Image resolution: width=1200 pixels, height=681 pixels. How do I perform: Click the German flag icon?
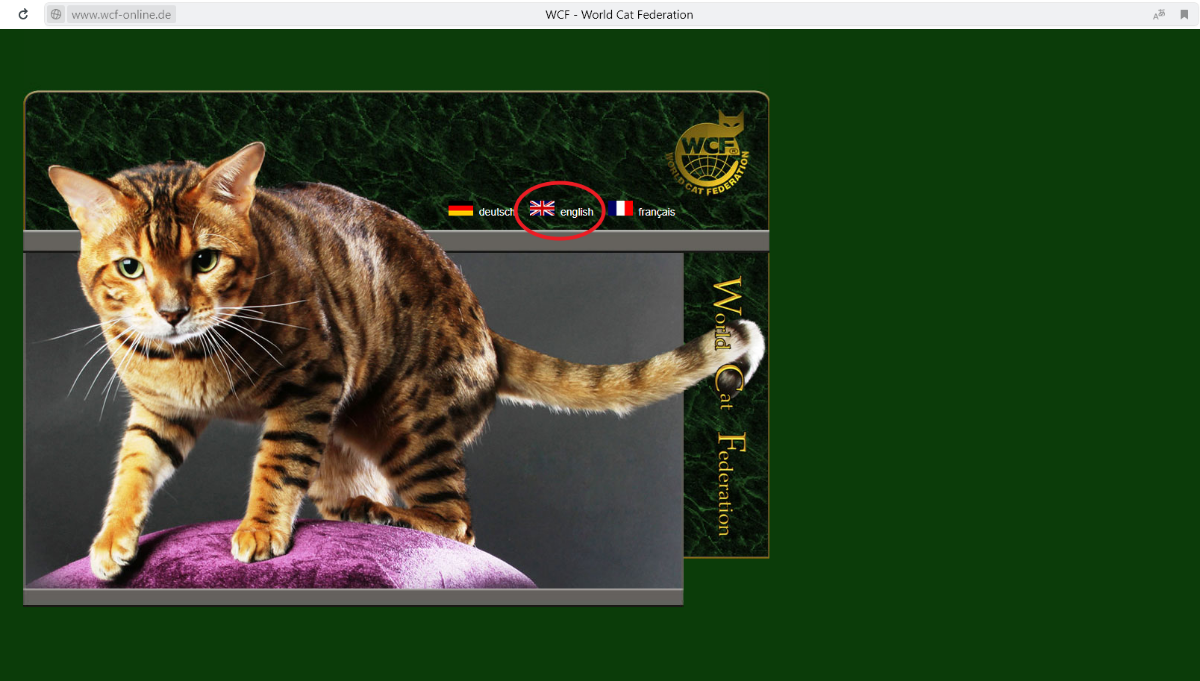point(461,210)
